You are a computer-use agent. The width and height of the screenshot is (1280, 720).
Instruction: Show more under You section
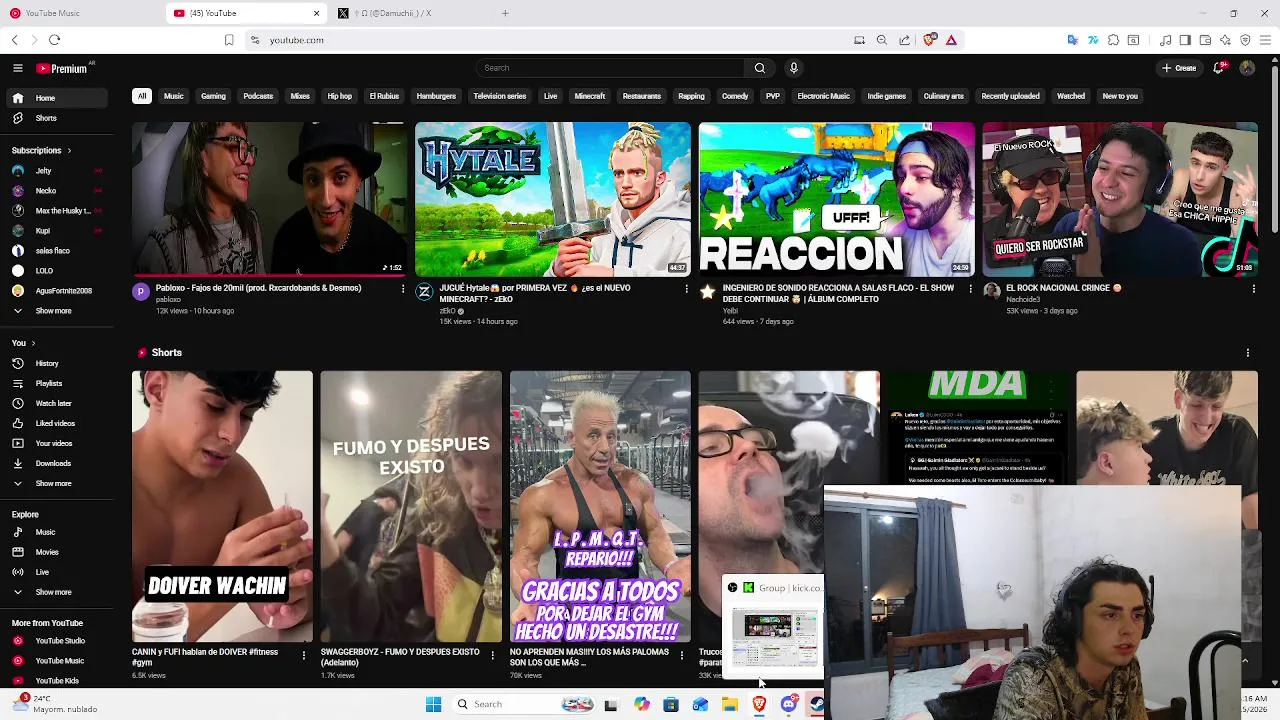55,484
